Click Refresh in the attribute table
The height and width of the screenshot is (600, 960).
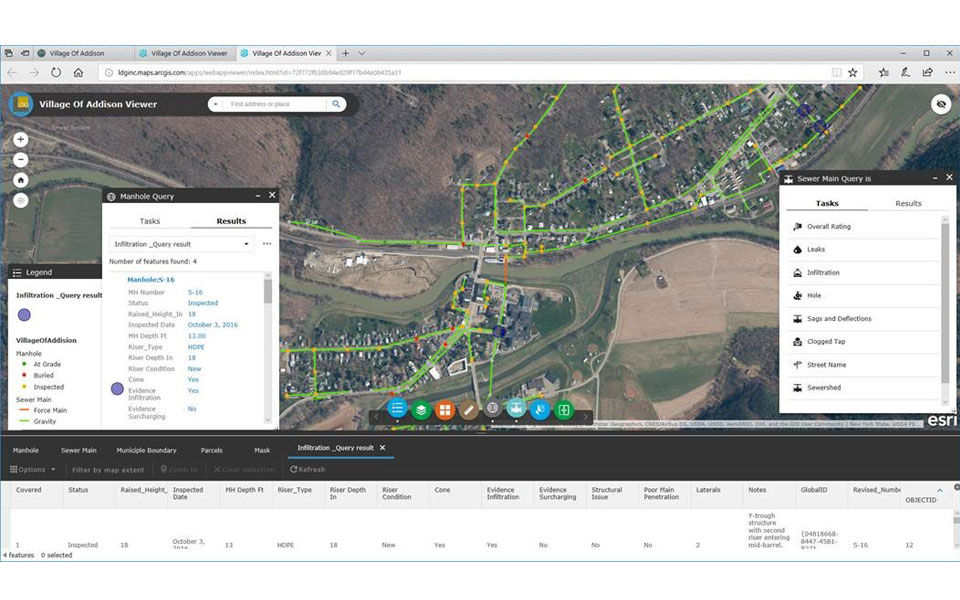click(x=308, y=468)
